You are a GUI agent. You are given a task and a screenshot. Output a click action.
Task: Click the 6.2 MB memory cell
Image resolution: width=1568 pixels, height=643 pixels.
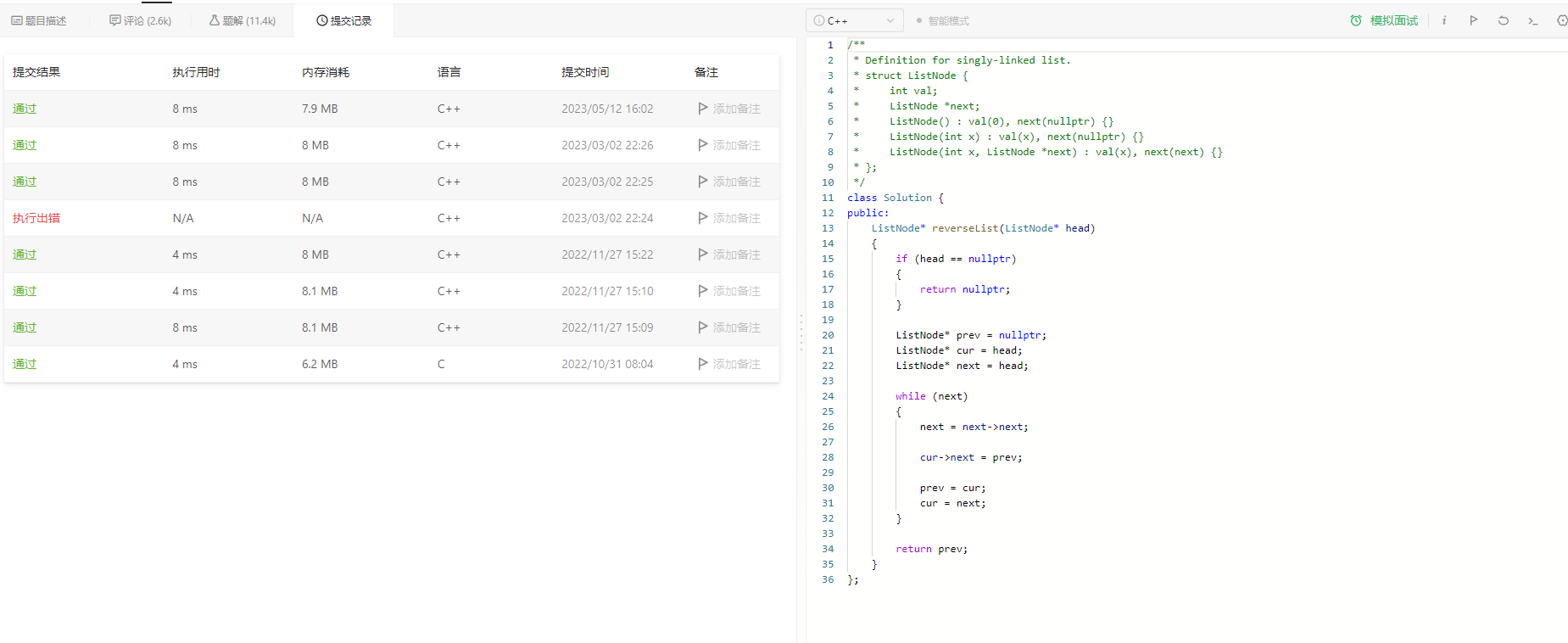pyautogui.click(x=320, y=364)
